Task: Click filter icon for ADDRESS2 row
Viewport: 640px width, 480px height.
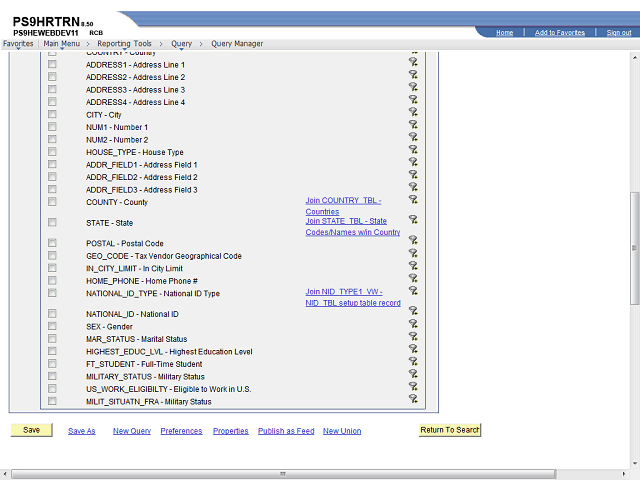Action: pos(413,74)
